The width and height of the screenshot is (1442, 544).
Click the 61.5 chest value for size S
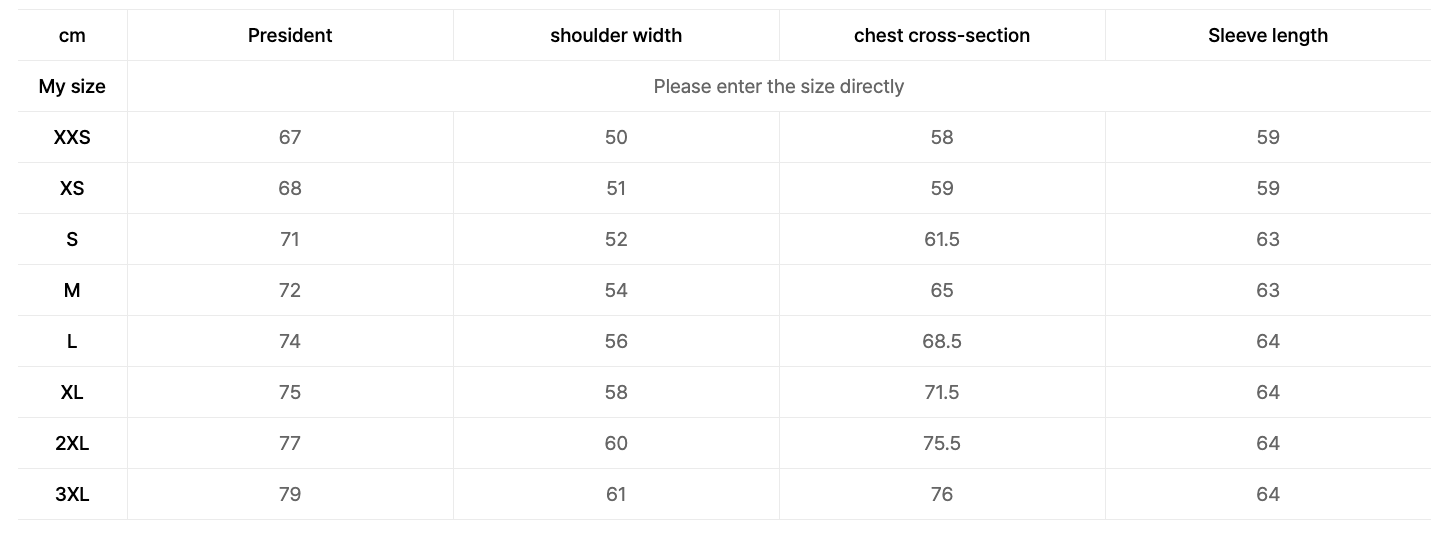pyautogui.click(x=942, y=240)
